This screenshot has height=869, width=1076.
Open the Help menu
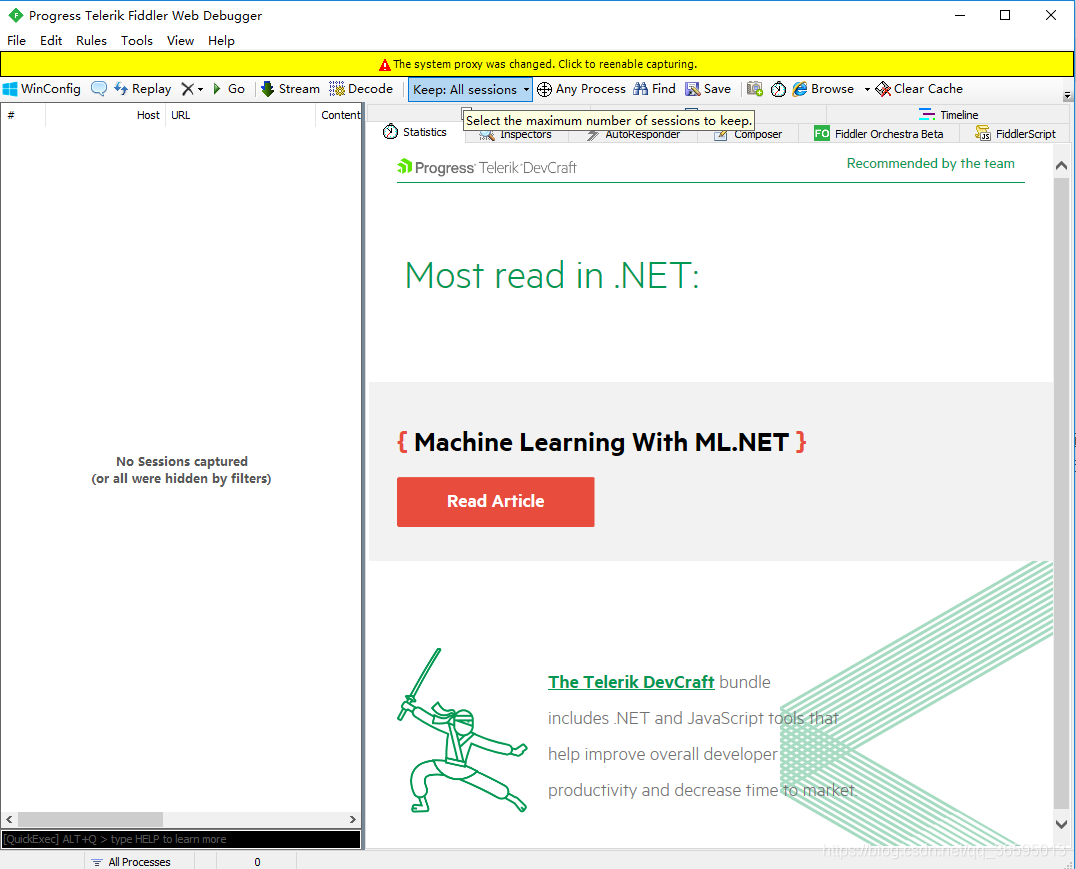pyautogui.click(x=221, y=40)
